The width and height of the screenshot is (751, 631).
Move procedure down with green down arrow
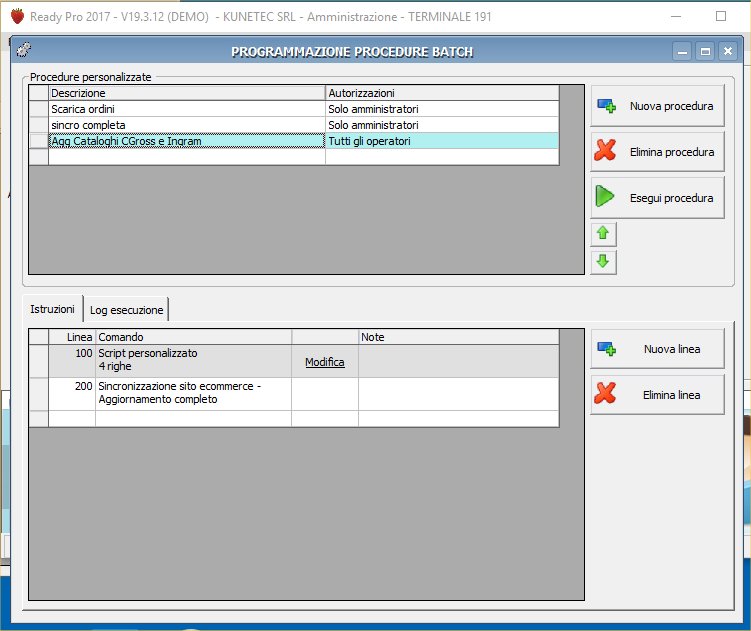pos(603,262)
